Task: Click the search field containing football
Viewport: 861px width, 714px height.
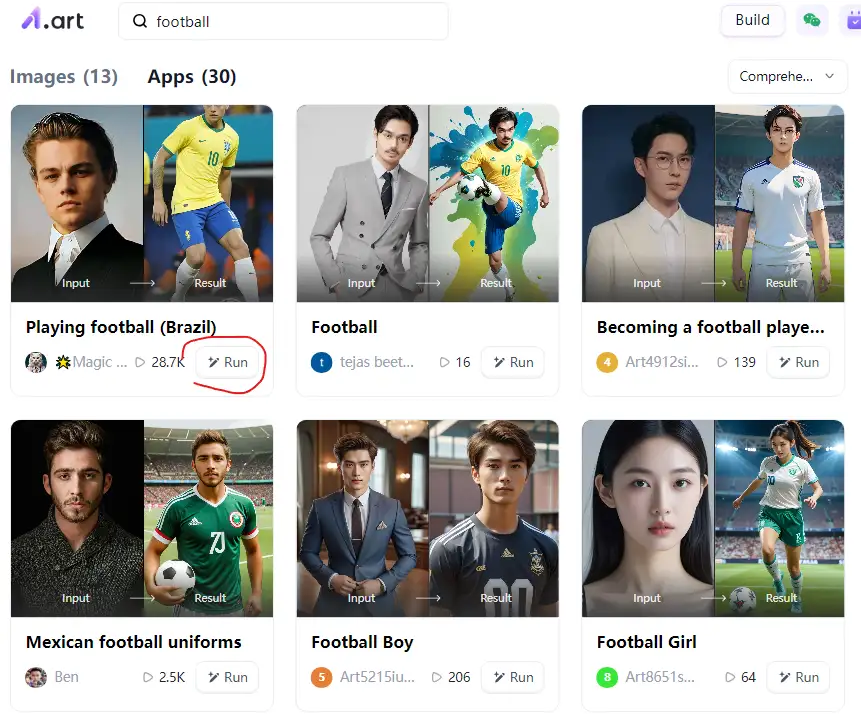Action: 283,21
